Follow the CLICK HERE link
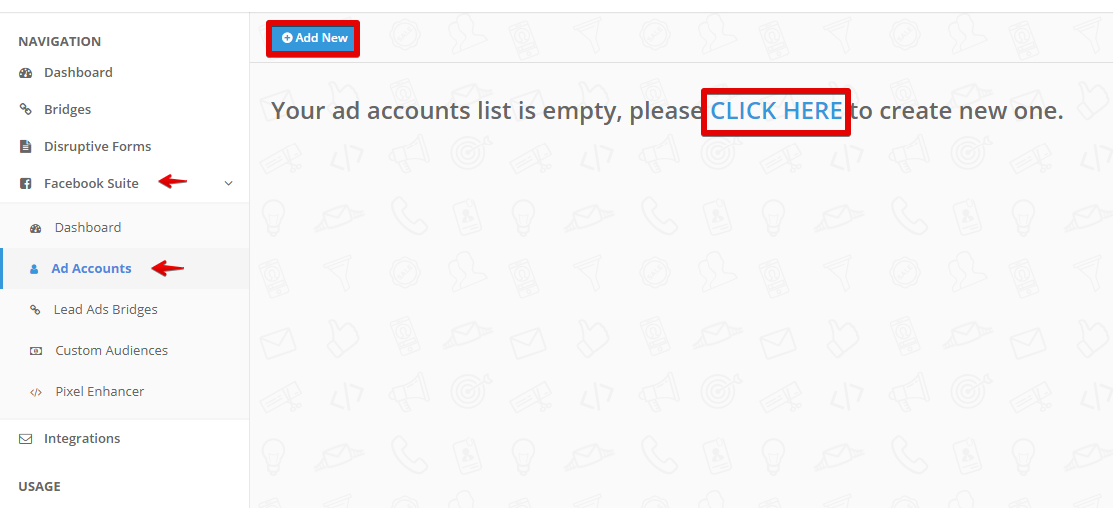1113x508 pixels. (777, 111)
